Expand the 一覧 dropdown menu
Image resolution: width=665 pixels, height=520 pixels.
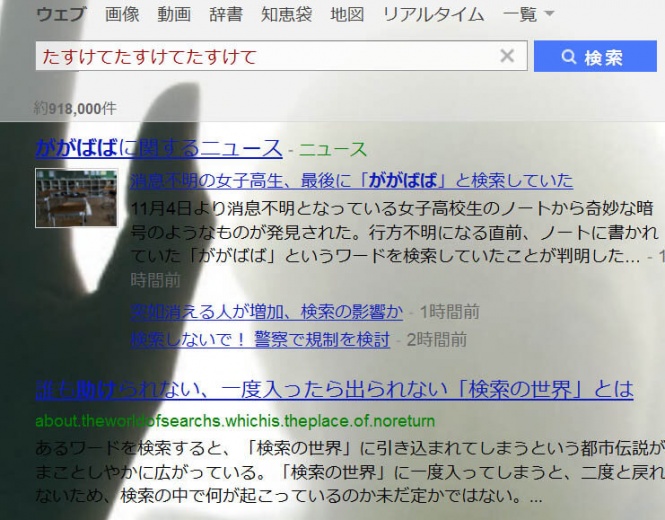tap(528, 15)
